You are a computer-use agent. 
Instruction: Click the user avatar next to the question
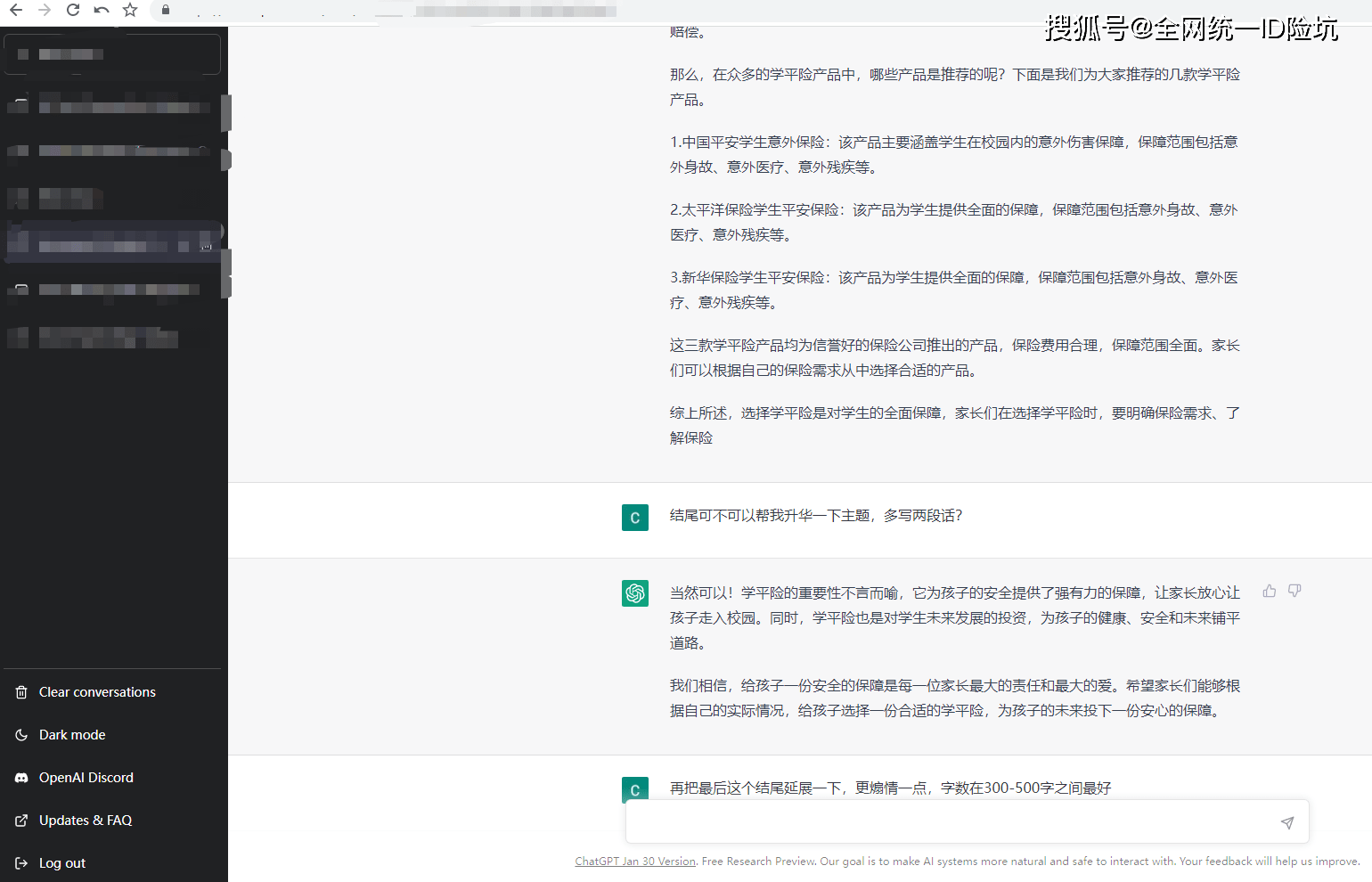(x=635, y=517)
